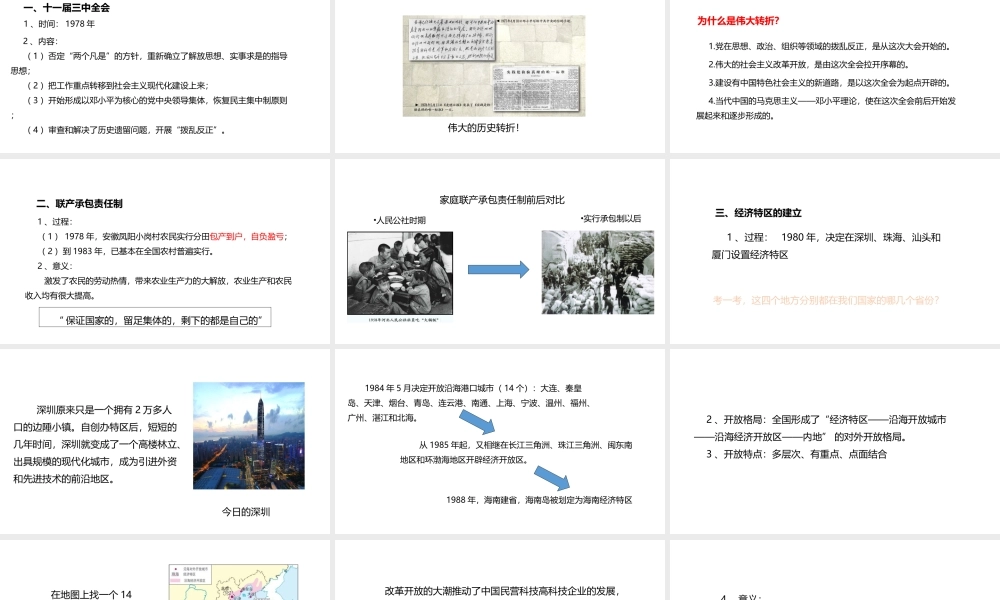Click the map image in the bottom-left slide
Screen dimensions: 1000x600
(233, 582)
